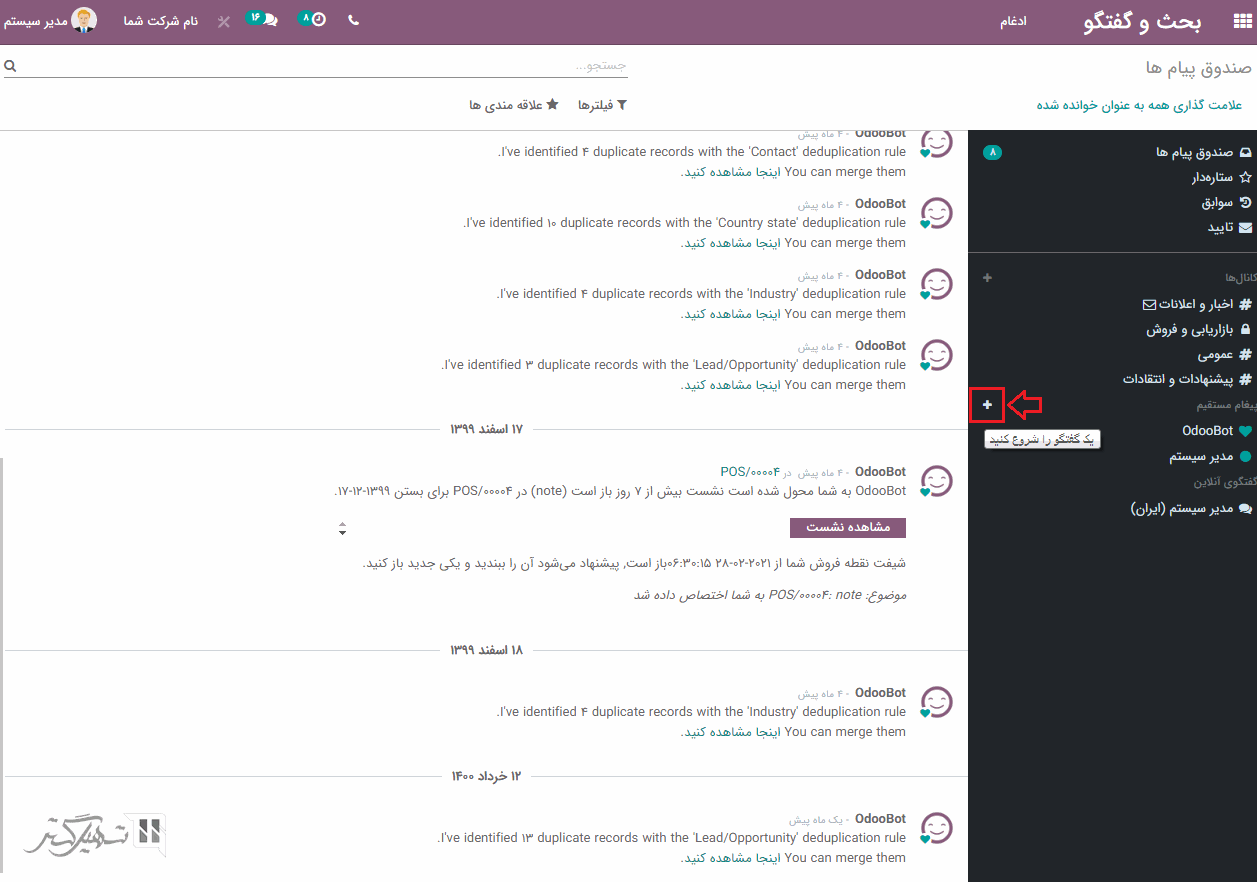Open the علاقه مندی ها favorites dropdown
Image resolution: width=1257 pixels, height=882 pixels.
[x=514, y=104]
